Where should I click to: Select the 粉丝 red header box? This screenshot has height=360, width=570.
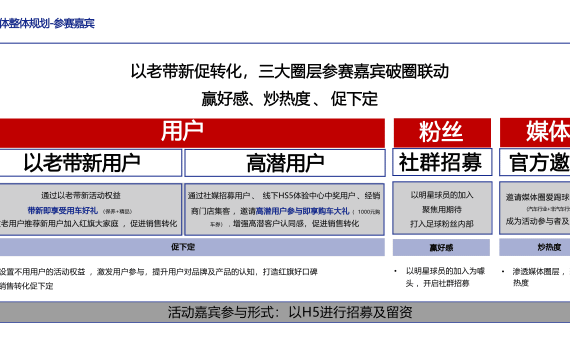442,132
